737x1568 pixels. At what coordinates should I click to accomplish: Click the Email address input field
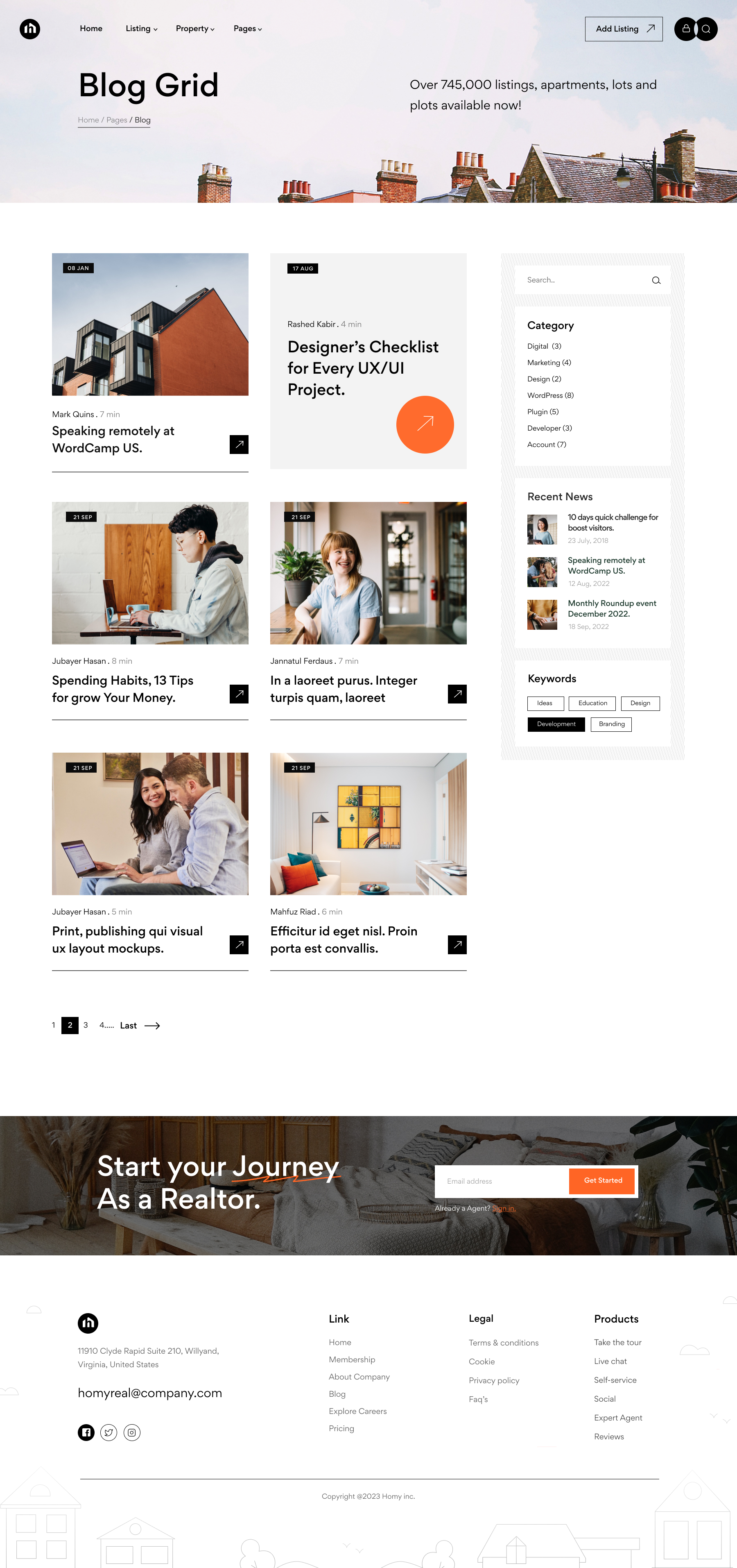click(x=502, y=1181)
